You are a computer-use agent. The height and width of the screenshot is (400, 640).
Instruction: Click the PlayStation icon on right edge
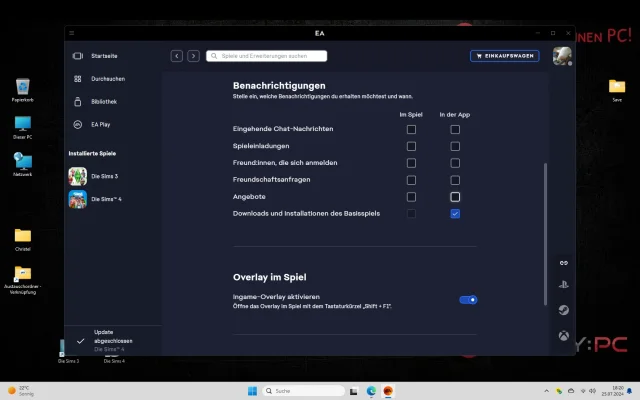564,284
